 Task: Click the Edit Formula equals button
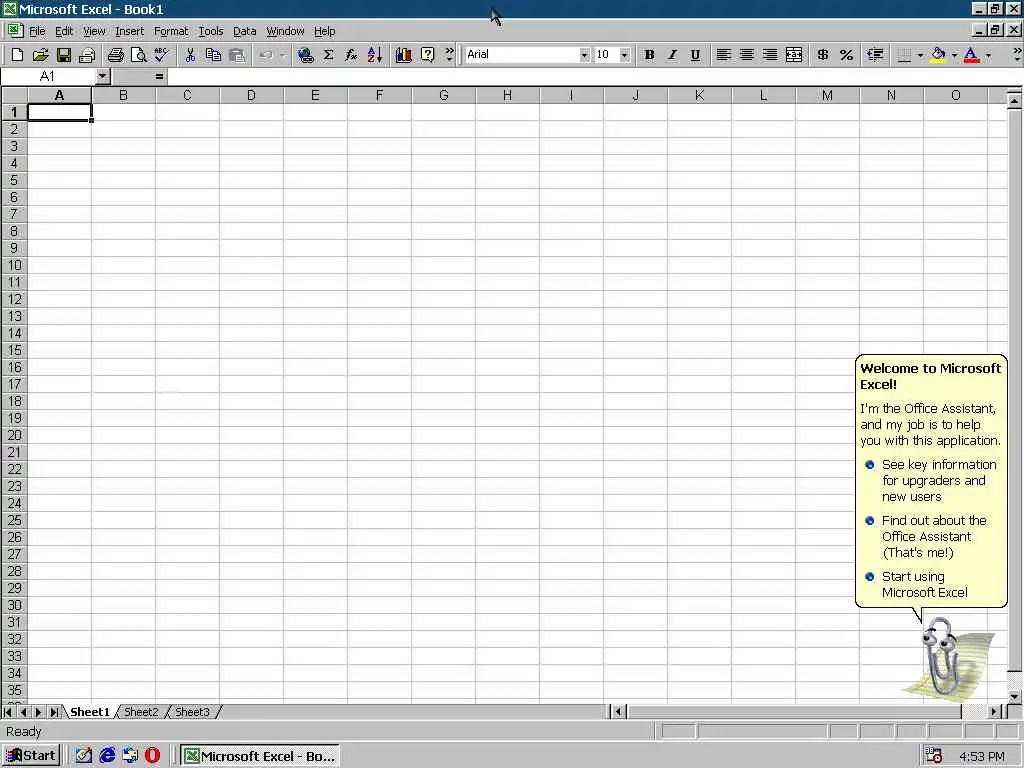[159, 76]
